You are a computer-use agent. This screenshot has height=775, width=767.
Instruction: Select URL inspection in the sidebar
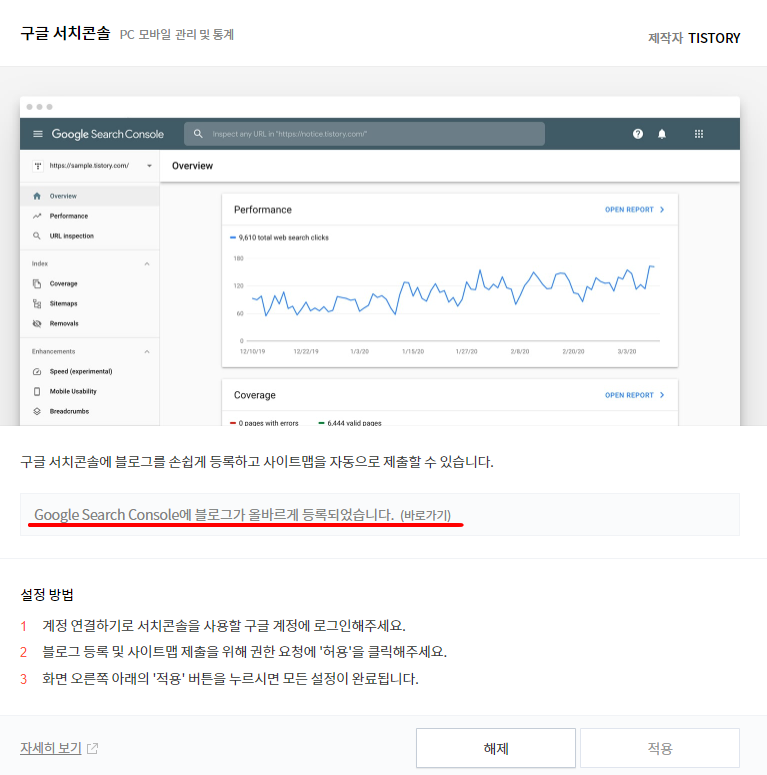coord(90,236)
